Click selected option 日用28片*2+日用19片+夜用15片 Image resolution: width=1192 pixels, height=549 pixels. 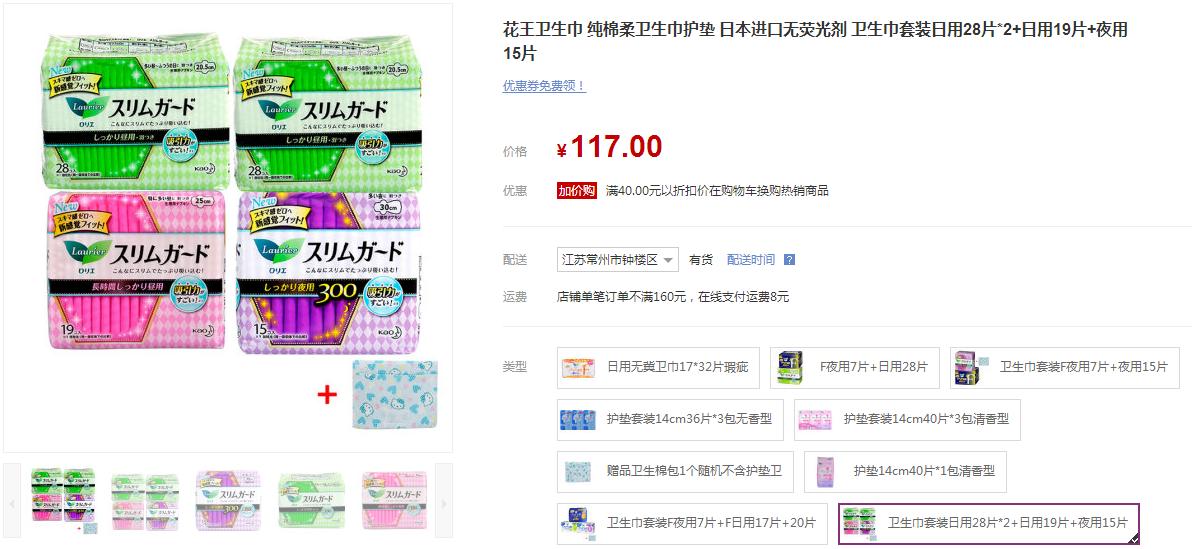pyautogui.click(x=989, y=523)
